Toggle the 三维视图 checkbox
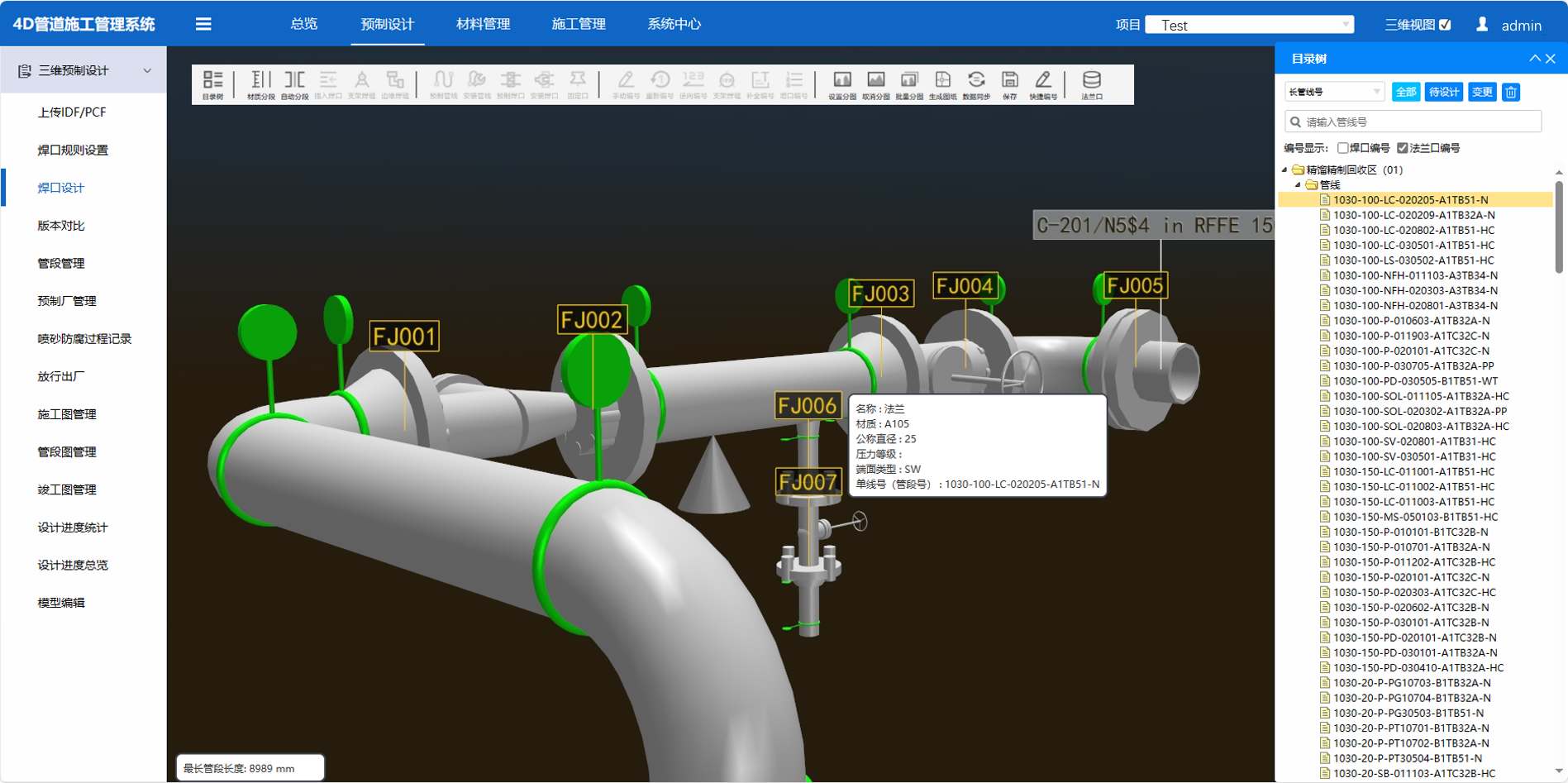This screenshot has width=1568, height=783. coord(1445,25)
